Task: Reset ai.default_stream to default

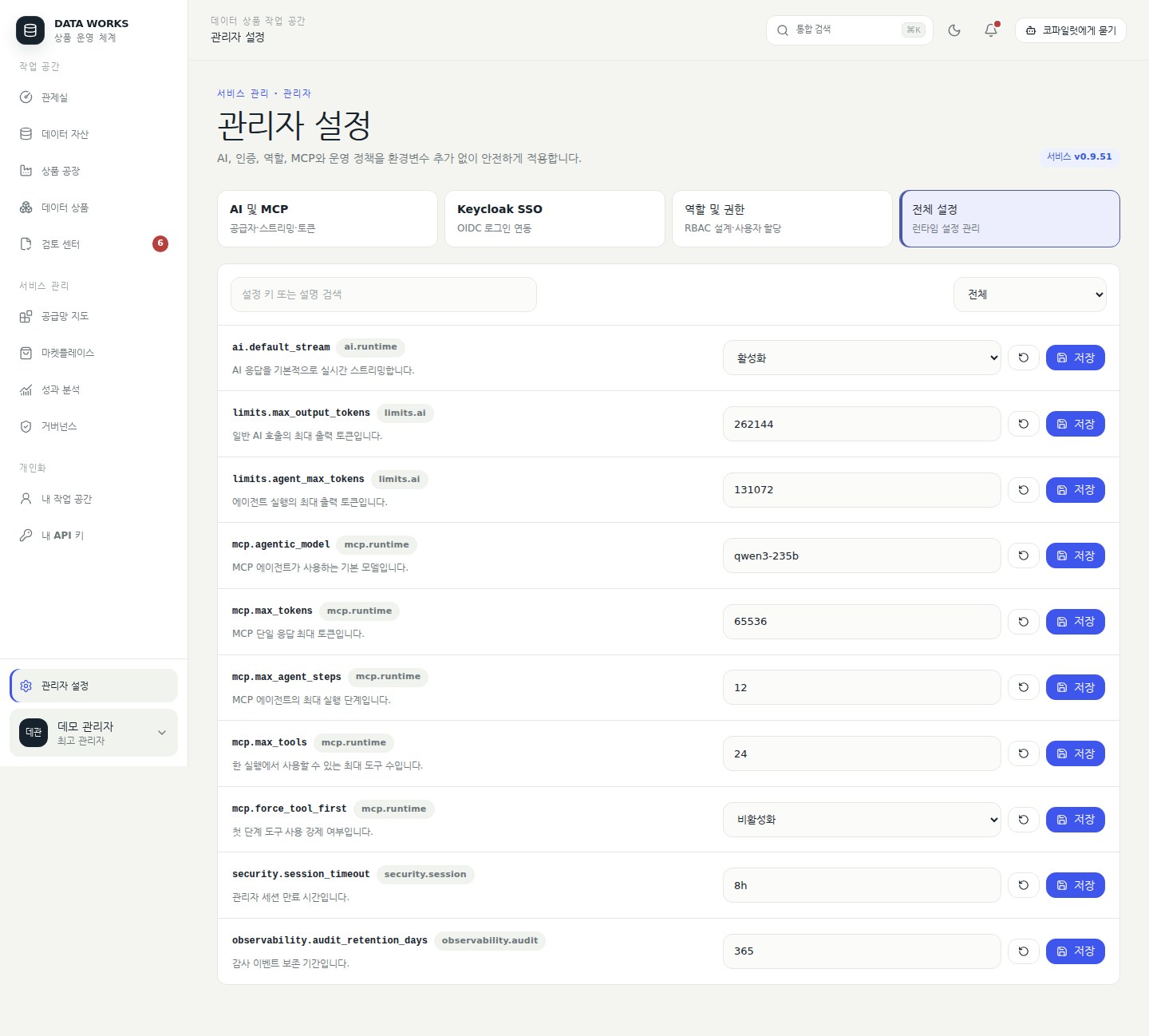Action: pos(1024,358)
